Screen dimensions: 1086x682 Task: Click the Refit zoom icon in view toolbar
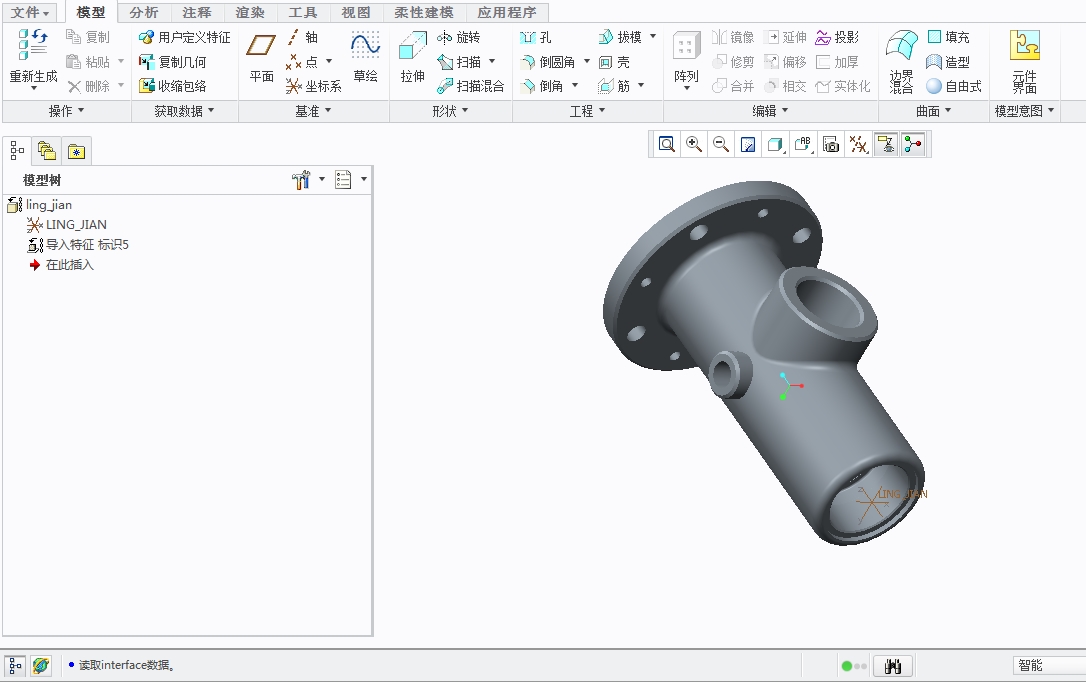pos(666,144)
